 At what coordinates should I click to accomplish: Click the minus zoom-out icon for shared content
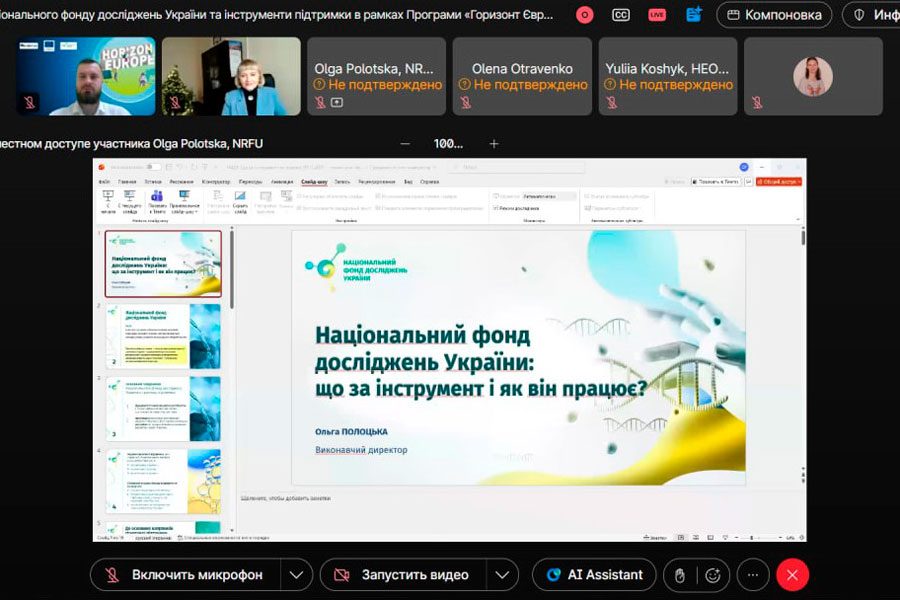[405, 143]
